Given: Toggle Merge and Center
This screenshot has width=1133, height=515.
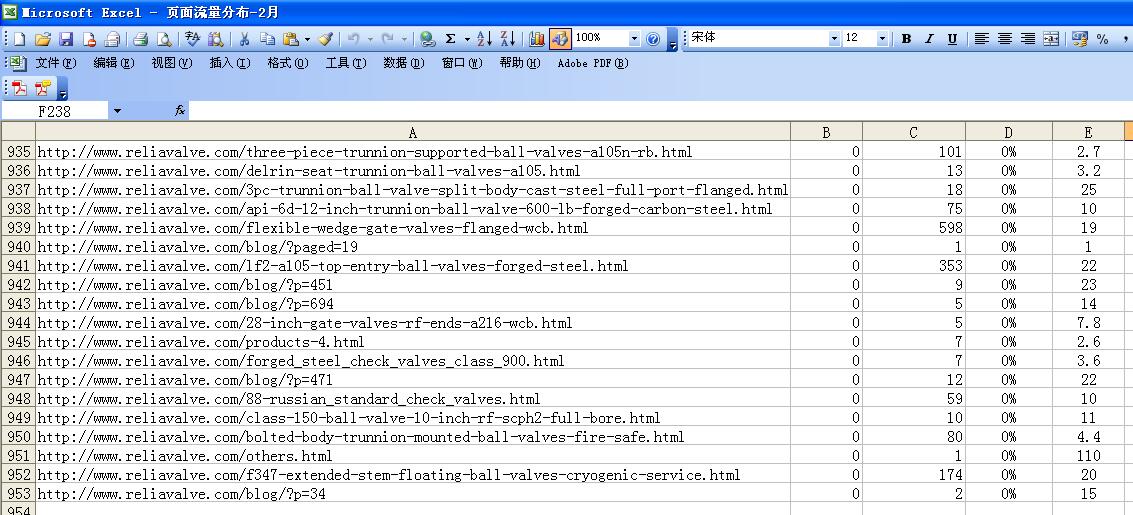Looking at the screenshot, I should pos(1051,39).
